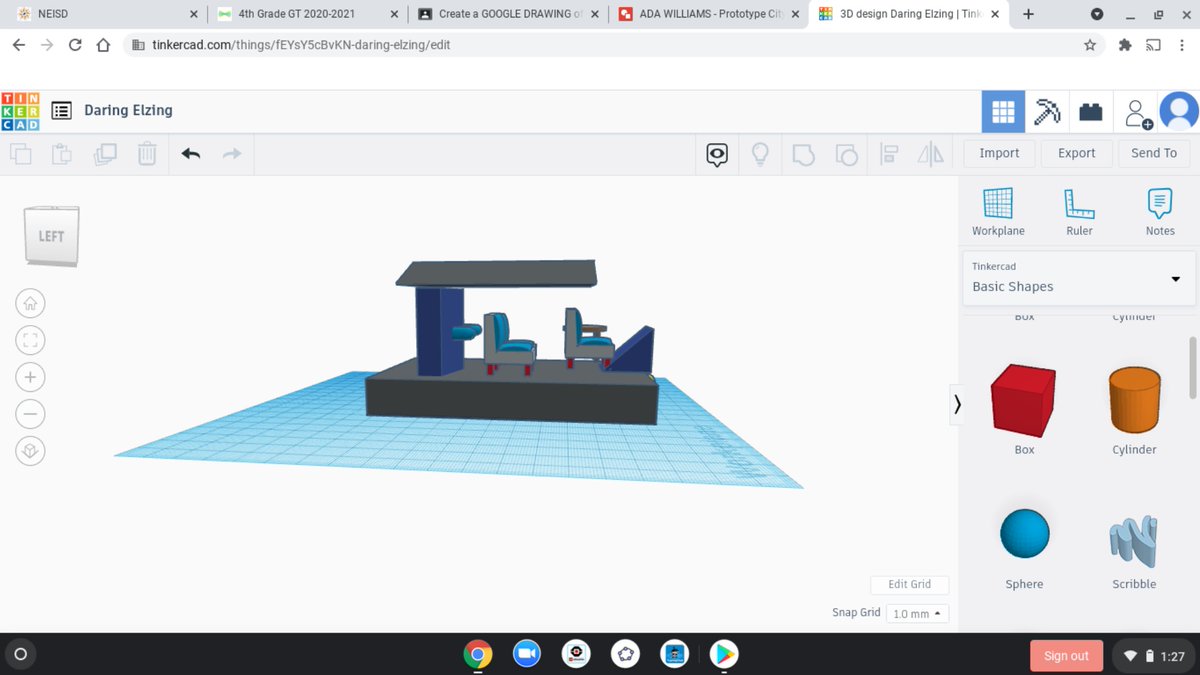The image size is (1200, 675).
Task: Switch to the ADA WILLIAMS Prototype tab
Action: [x=710, y=14]
